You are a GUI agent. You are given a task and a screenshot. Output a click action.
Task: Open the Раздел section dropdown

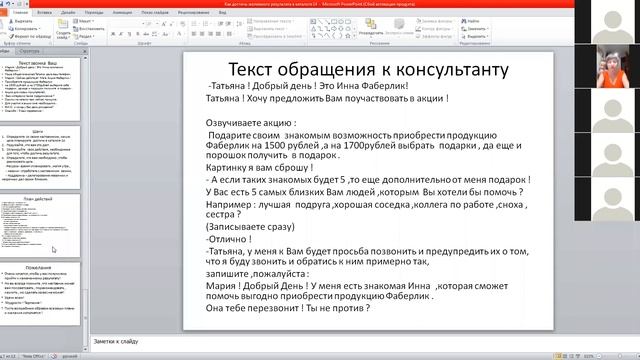(x=84, y=36)
